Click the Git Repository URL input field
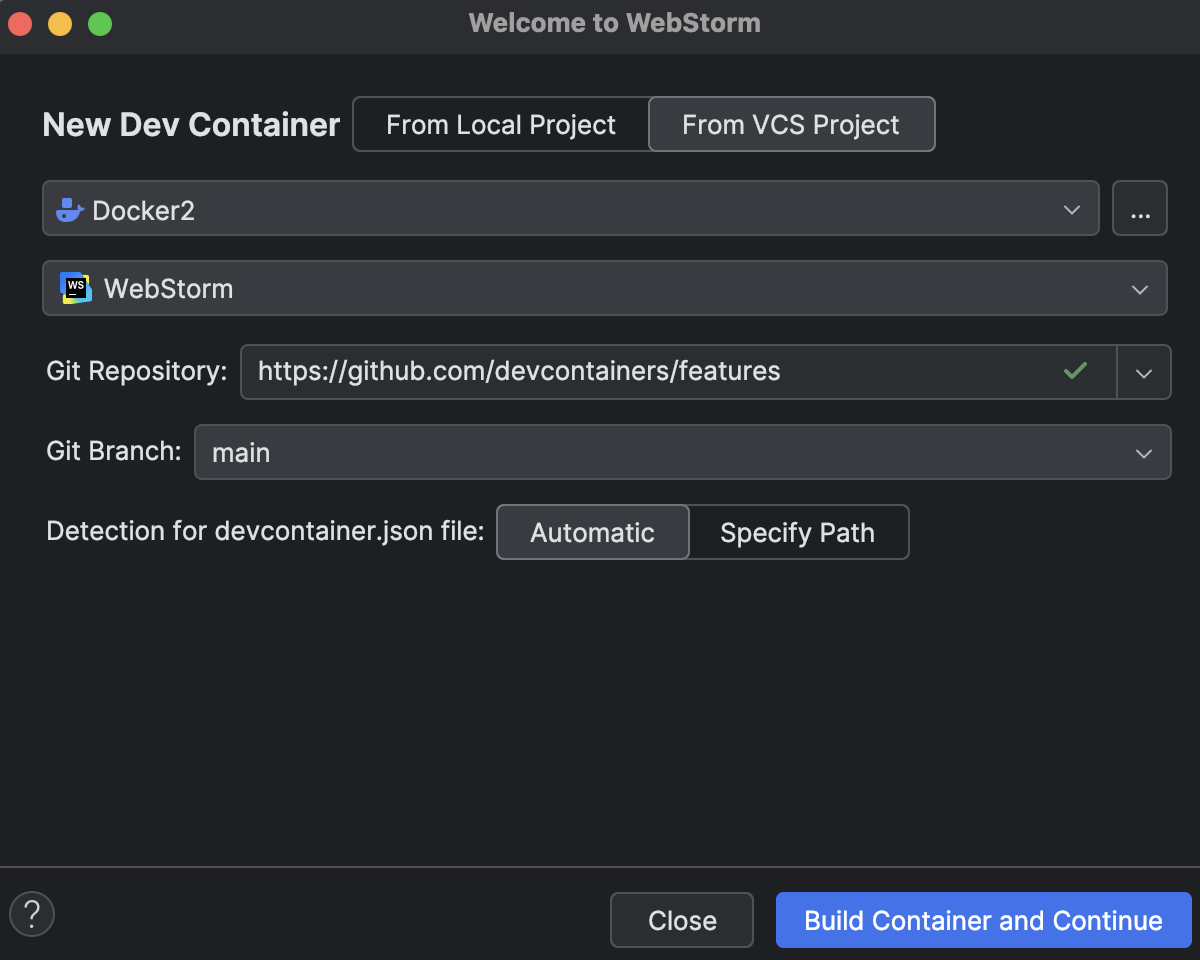The width and height of the screenshot is (1200, 960). [678, 372]
